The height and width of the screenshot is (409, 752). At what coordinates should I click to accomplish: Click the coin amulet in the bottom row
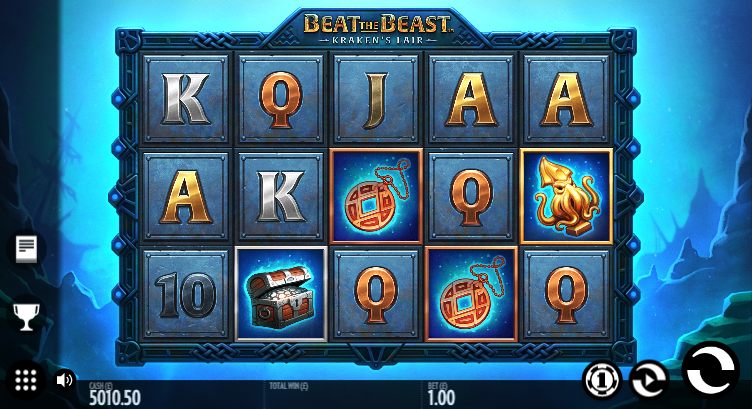tap(471, 294)
